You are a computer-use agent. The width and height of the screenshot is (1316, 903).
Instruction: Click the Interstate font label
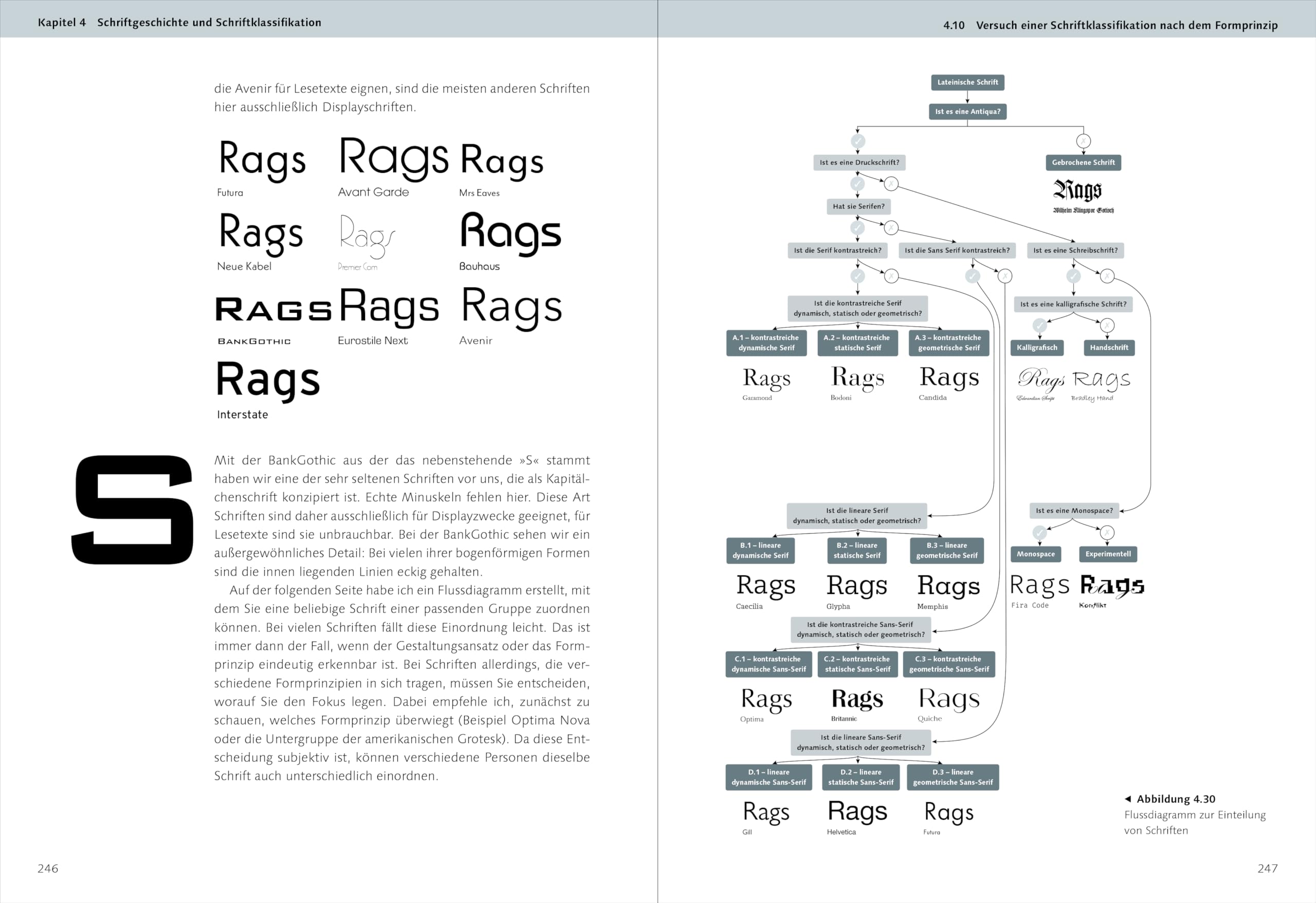point(242,414)
